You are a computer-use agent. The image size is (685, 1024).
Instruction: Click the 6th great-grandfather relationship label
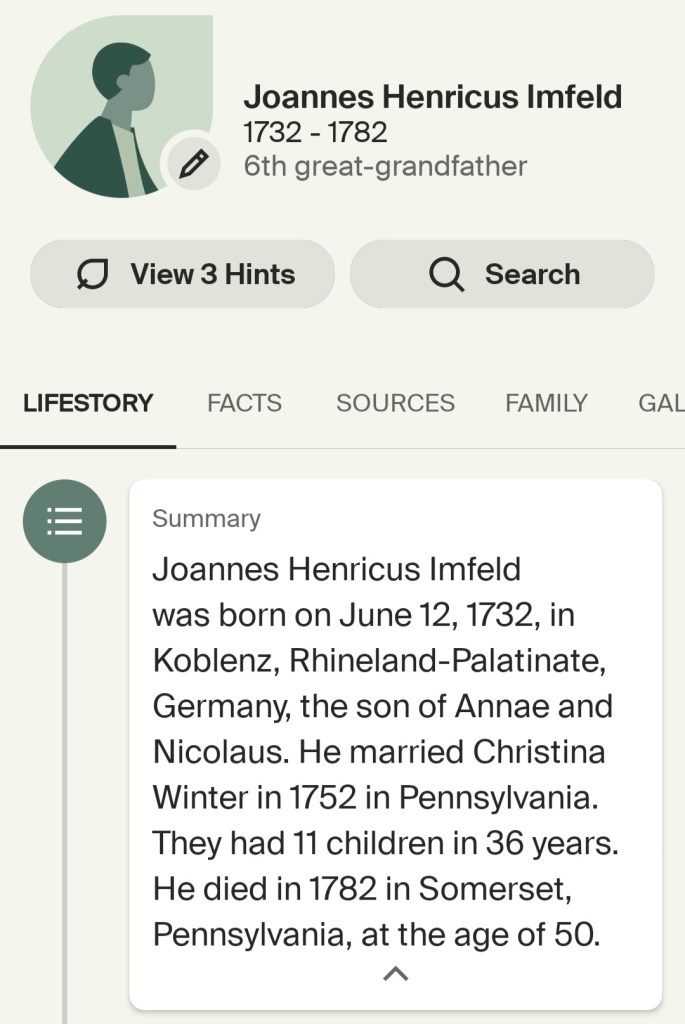[385, 166]
